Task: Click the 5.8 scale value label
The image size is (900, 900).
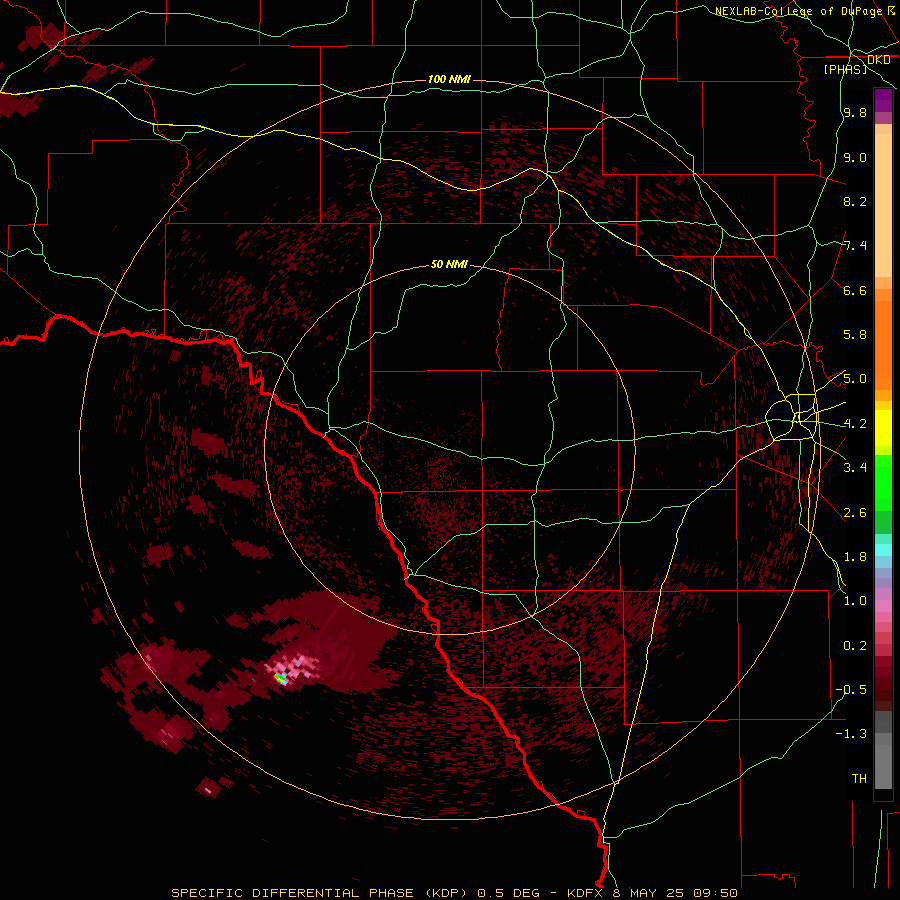Action: point(855,335)
